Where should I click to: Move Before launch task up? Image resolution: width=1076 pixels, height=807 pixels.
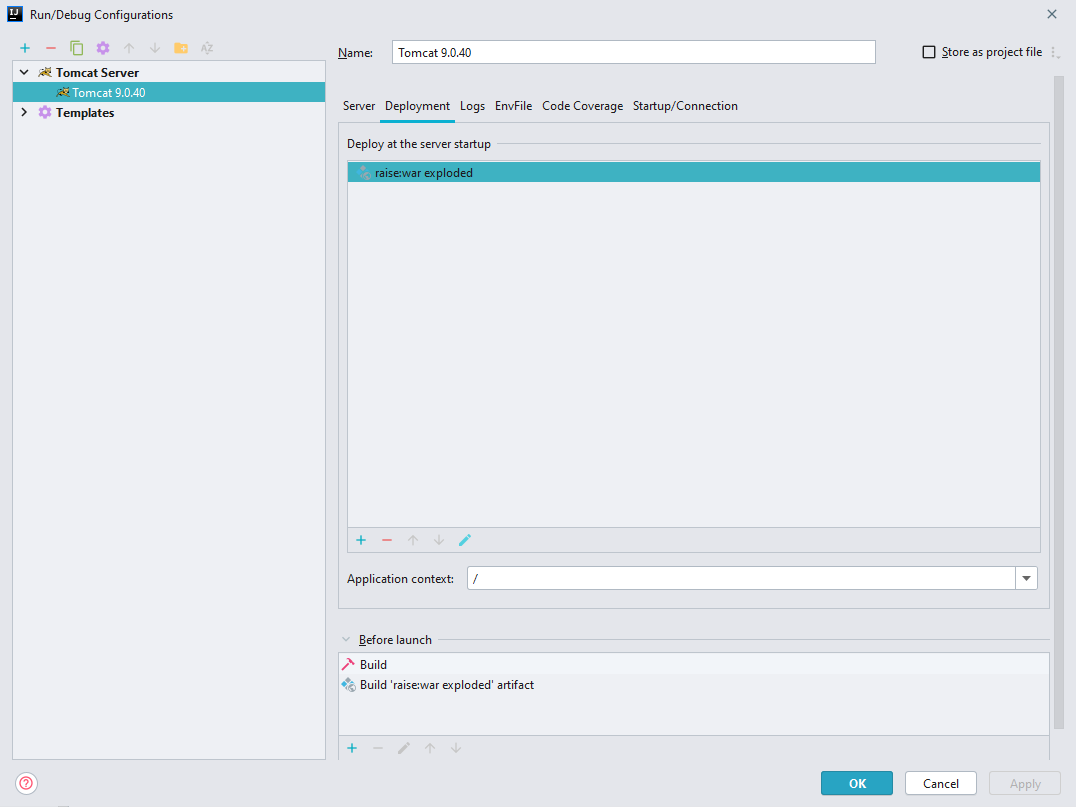pos(430,748)
